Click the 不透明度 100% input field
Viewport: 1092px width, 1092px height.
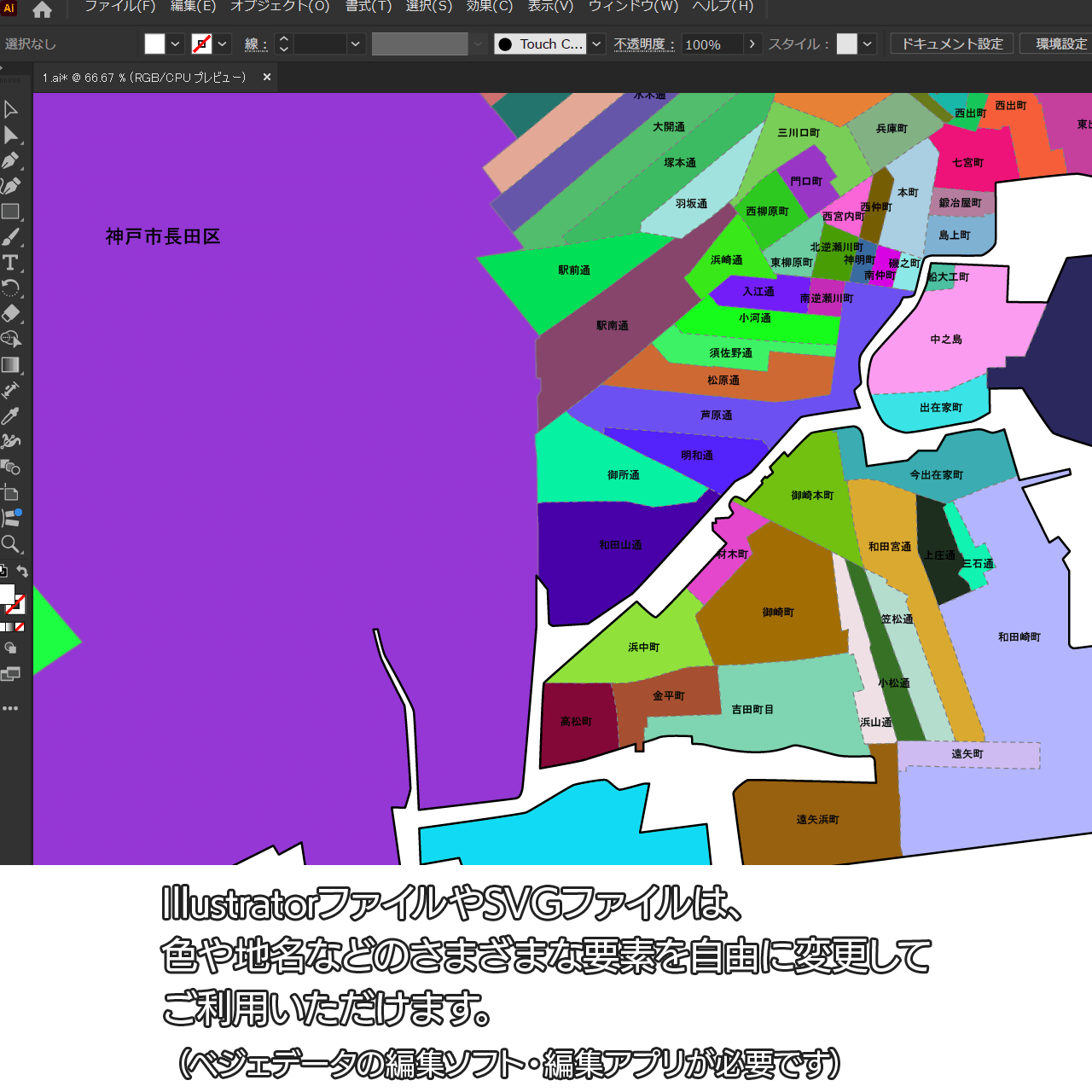pos(712,44)
